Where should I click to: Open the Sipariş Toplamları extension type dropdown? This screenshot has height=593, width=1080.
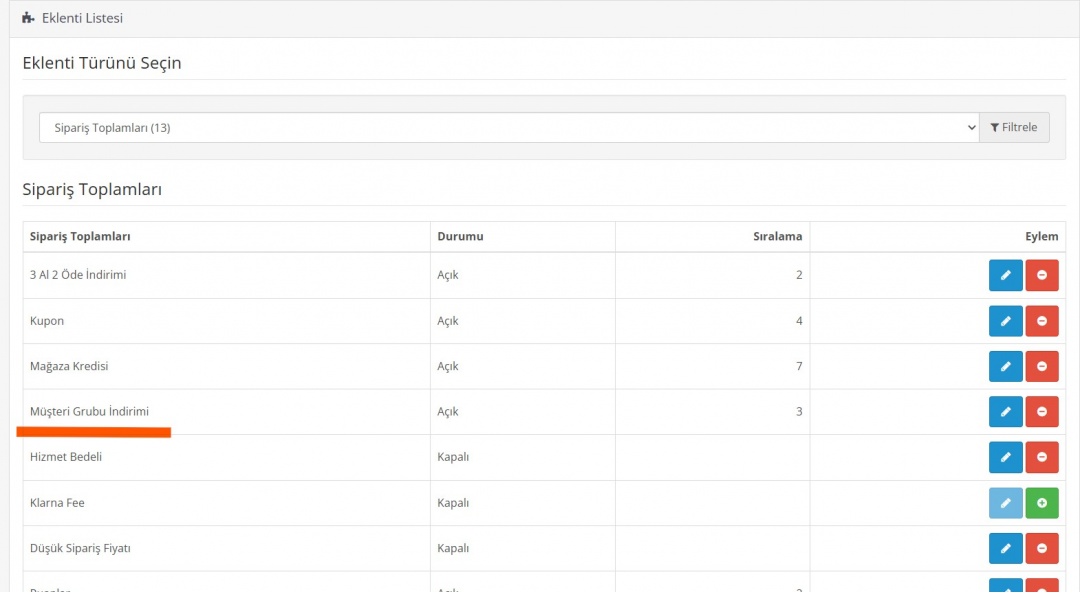click(508, 128)
